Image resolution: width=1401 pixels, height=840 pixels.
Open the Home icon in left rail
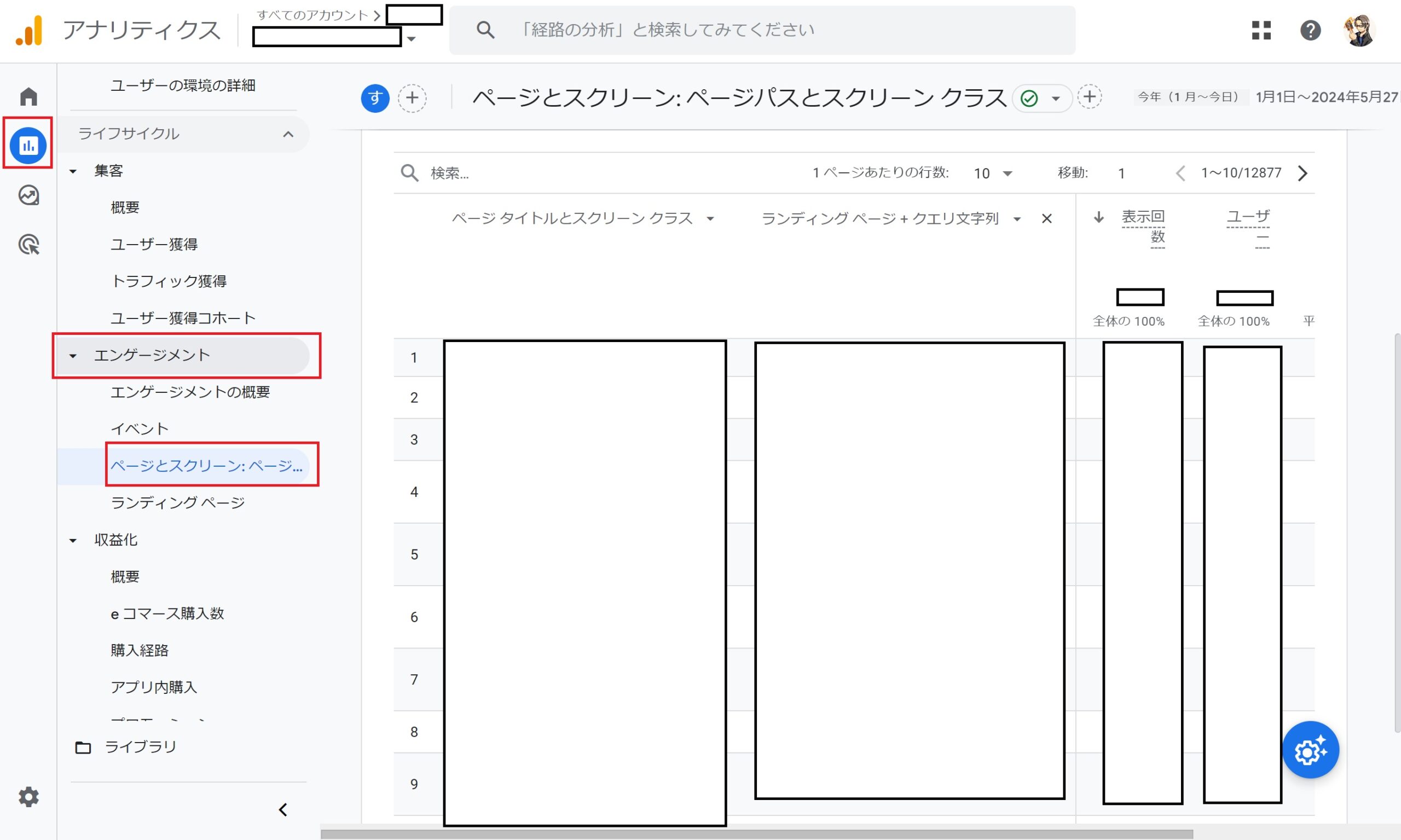click(28, 97)
